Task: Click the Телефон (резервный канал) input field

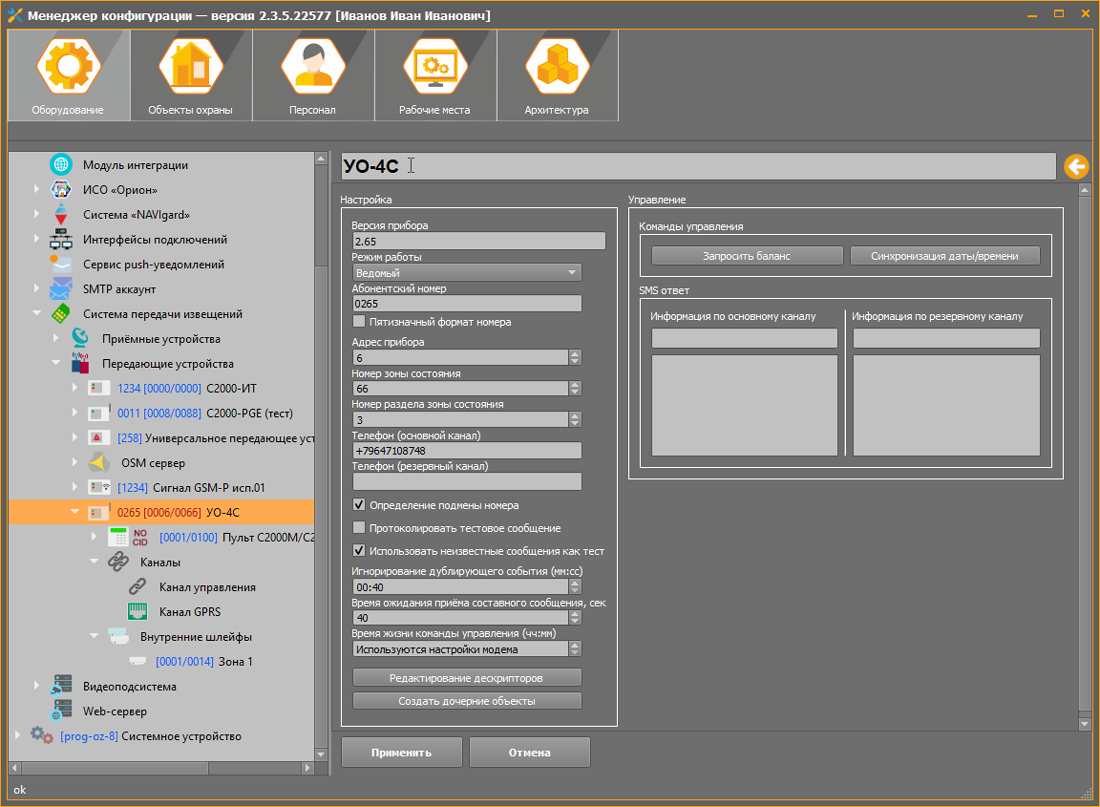Action: click(x=466, y=482)
